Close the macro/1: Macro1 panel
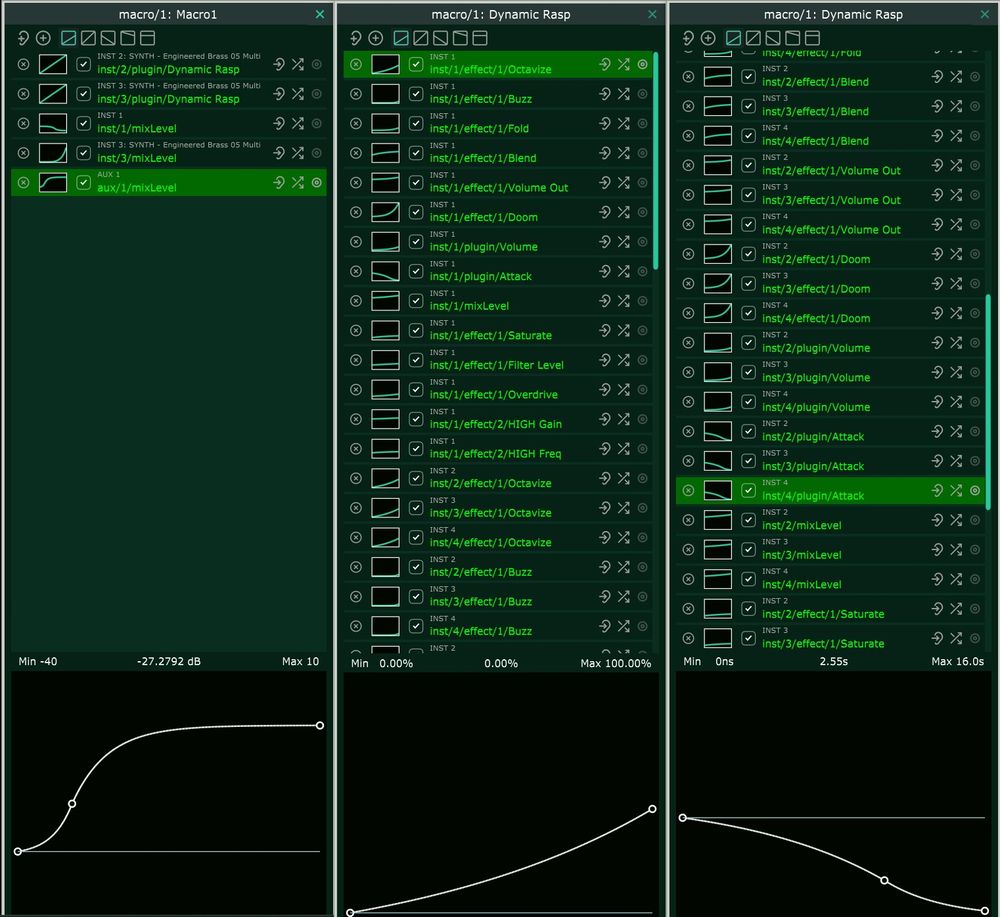The height and width of the screenshot is (917, 1000). [320, 14]
